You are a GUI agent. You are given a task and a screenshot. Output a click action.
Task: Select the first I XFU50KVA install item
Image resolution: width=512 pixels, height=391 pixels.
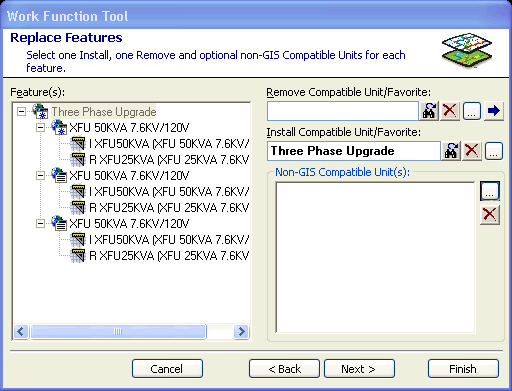click(x=169, y=144)
